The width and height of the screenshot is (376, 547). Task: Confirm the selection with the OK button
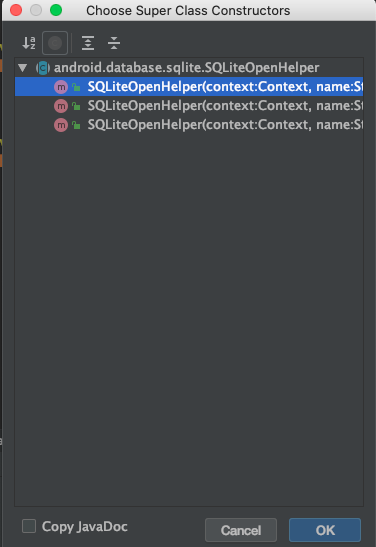coord(325,530)
